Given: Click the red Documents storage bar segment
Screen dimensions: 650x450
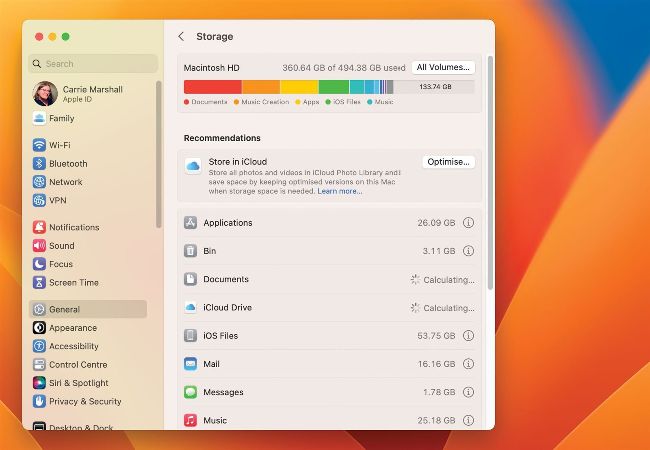Looking at the screenshot, I should click(x=213, y=87).
